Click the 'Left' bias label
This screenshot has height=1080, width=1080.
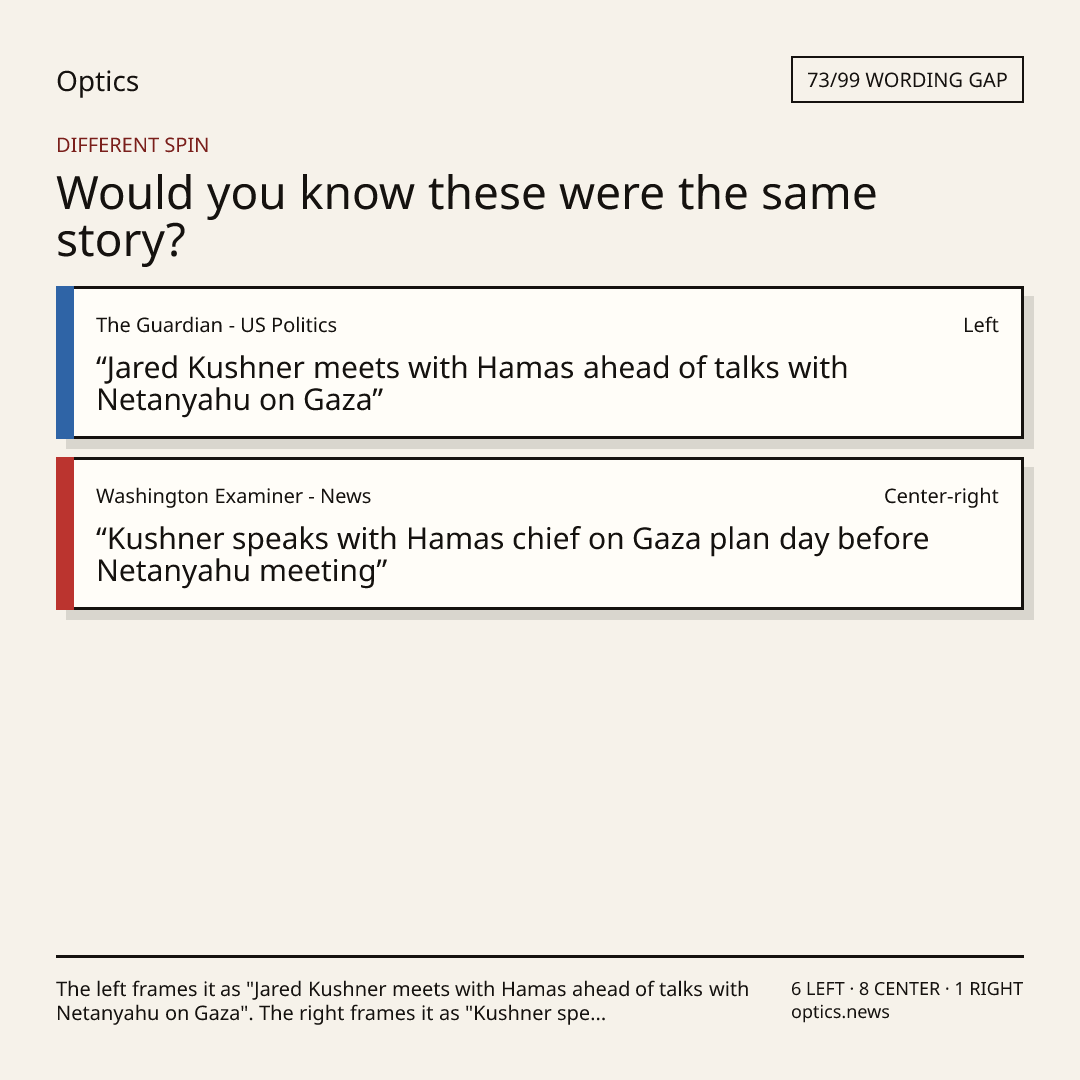pyautogui.click(x=981, y=325)
